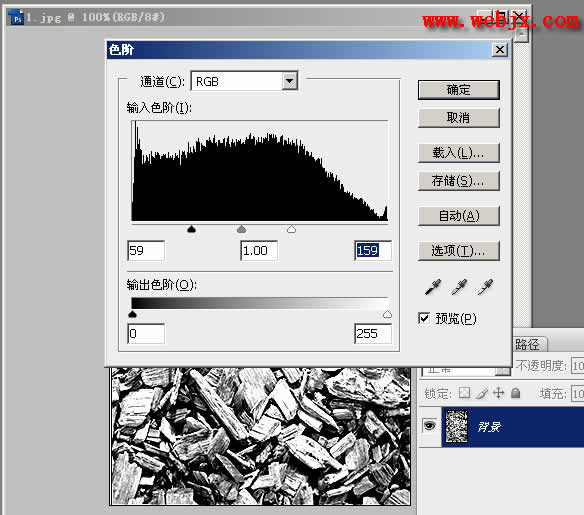
Task: Apply 自动(A) auto levels
Action: [458, 216]
